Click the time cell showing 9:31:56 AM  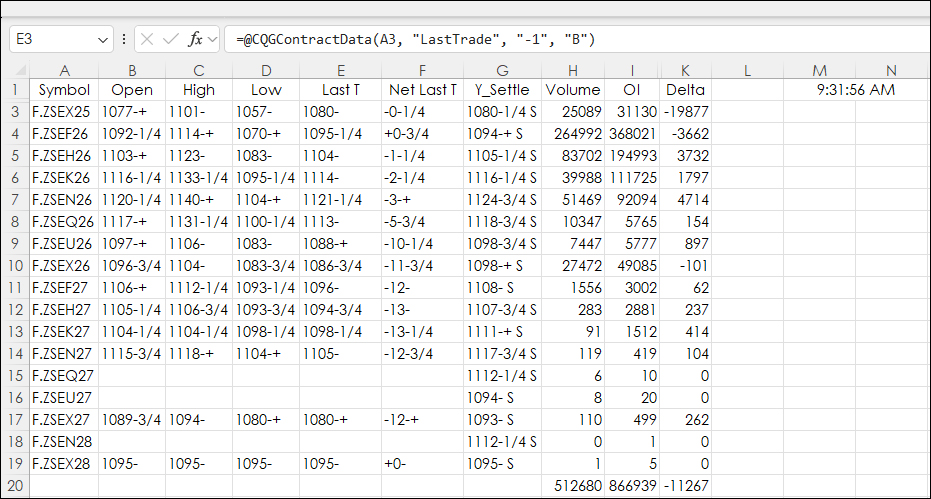point(855,90)
